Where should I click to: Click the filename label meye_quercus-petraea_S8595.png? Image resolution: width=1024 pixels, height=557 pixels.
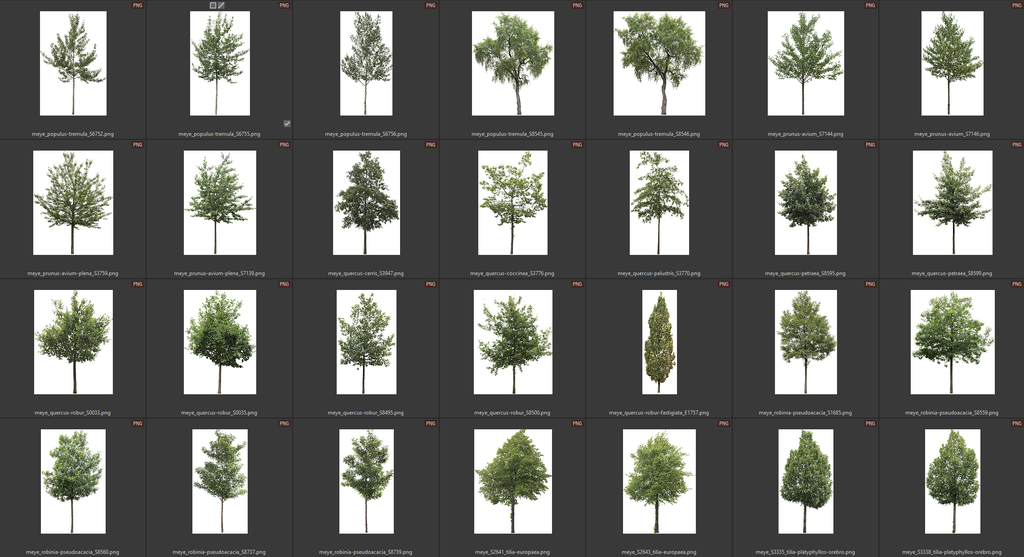(805, 273)
